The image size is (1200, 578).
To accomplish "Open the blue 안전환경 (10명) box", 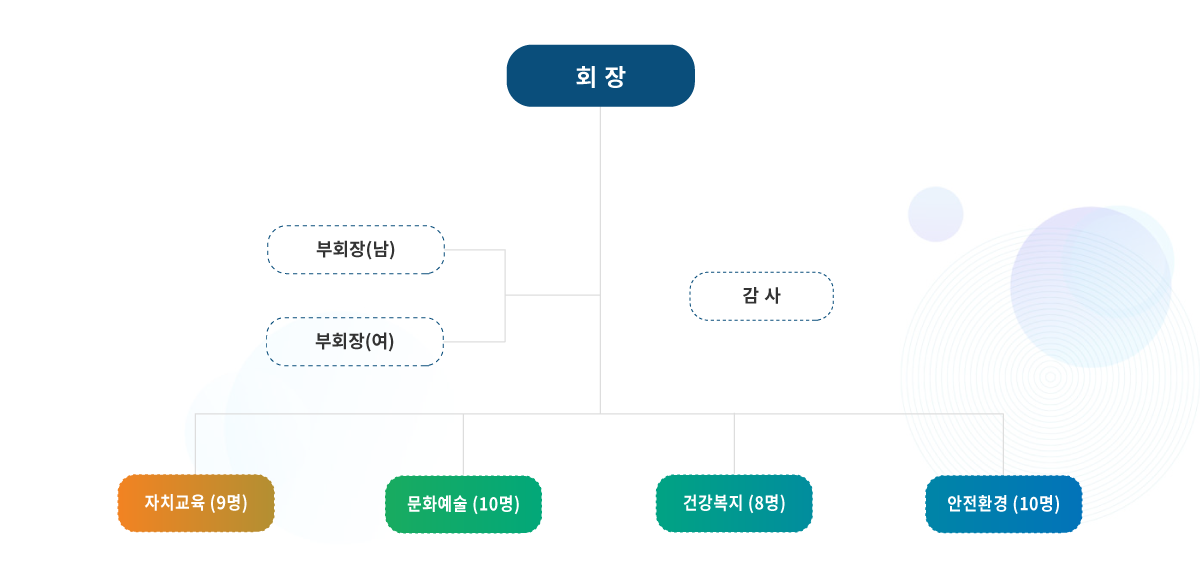I will pos(1003,504).
